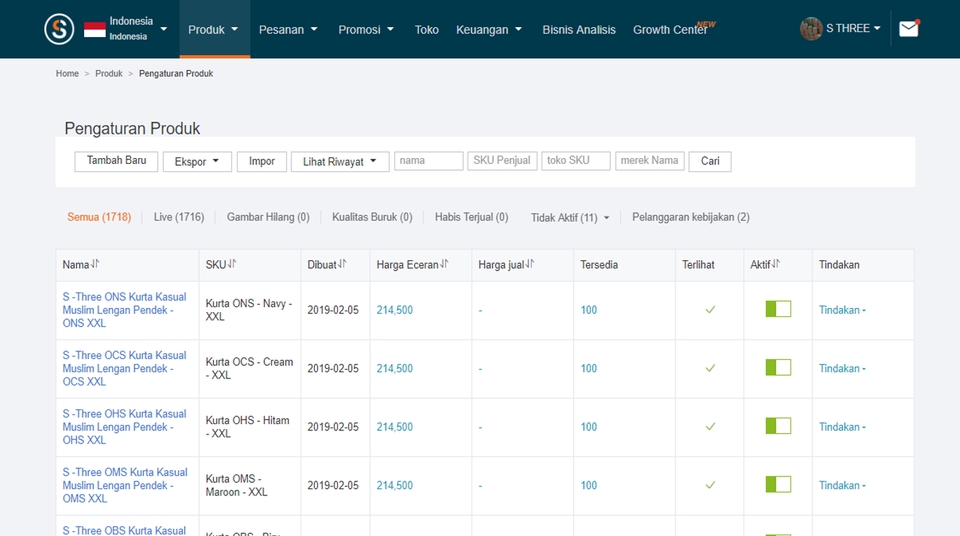Open the mail envelope notifications icon

click(909, 29)
